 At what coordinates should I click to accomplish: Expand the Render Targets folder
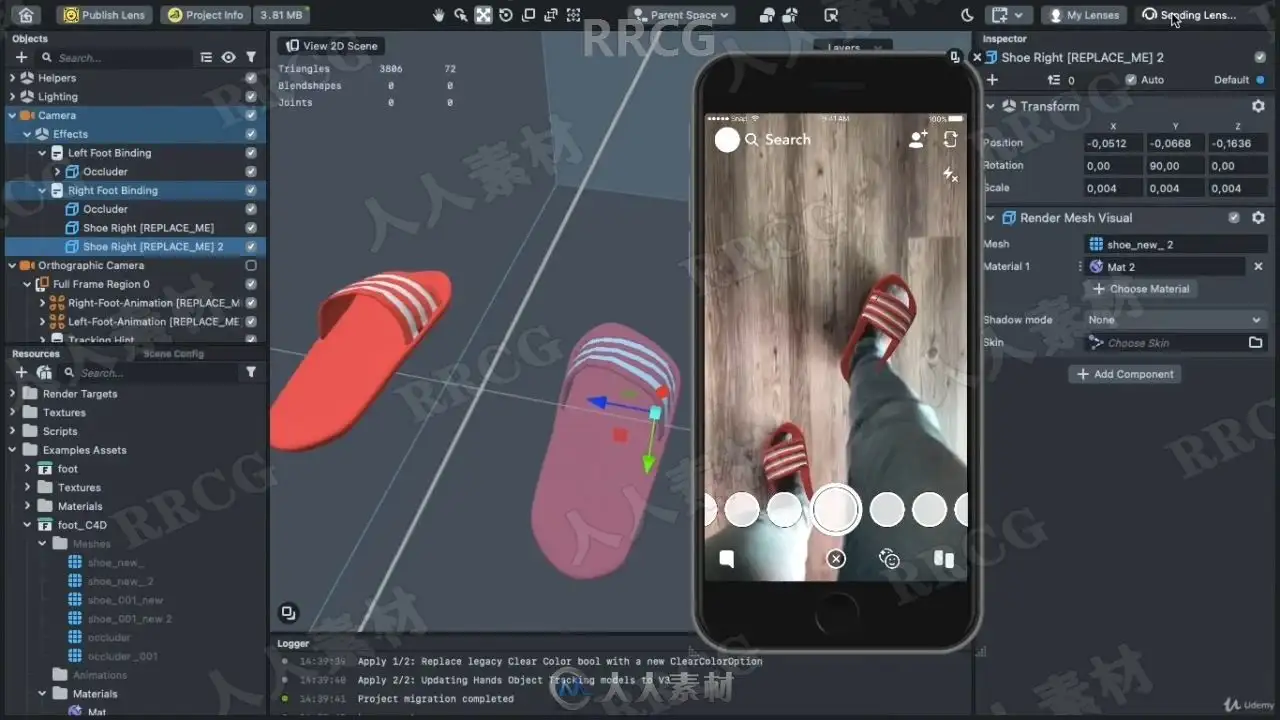[12, 394]
